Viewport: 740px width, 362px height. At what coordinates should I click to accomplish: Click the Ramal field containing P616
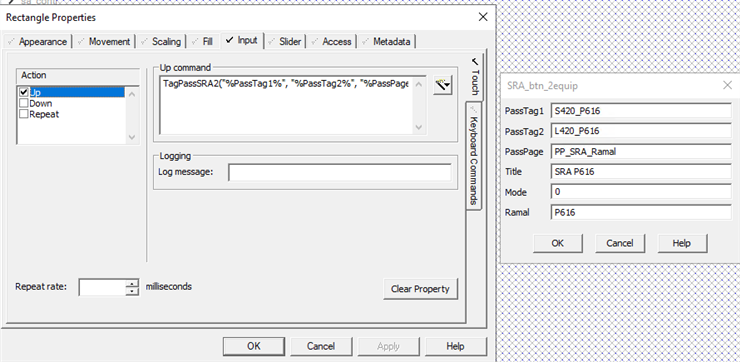(641, 212)
